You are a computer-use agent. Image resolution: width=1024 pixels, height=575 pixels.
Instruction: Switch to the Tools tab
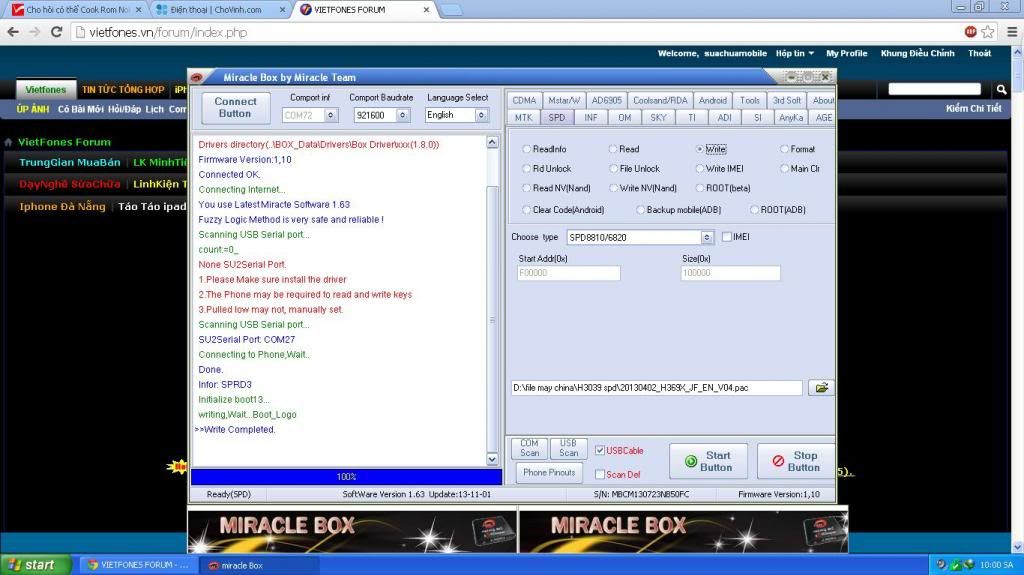pyautogui.click(x=750, y=100)
